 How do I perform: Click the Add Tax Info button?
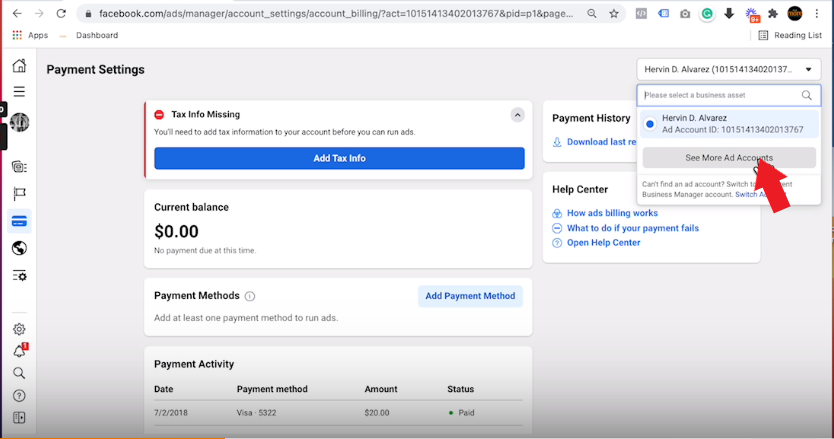click(339, 158)
